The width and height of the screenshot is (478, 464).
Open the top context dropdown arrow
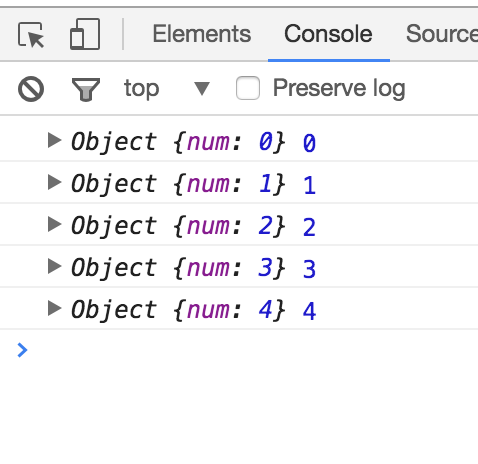click(202, 89)
